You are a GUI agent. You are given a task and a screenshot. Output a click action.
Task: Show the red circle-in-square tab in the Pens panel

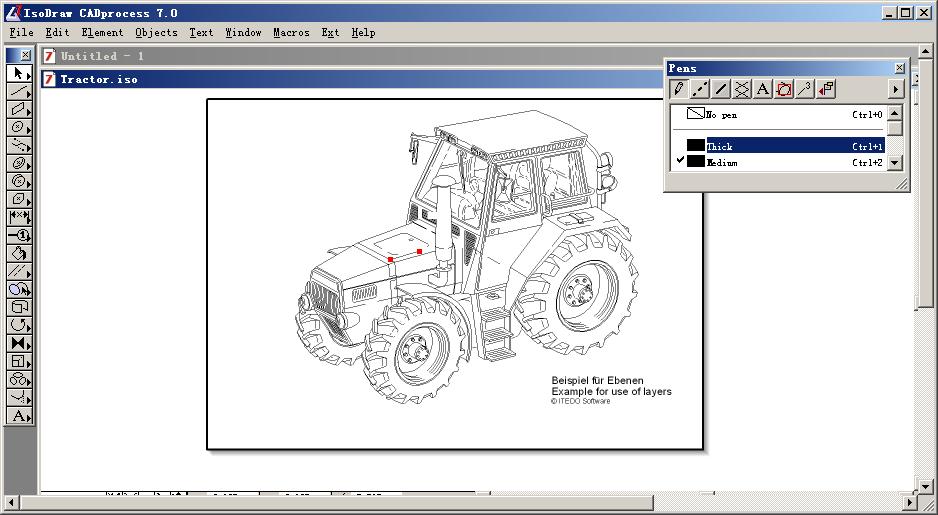coord(784,89)
